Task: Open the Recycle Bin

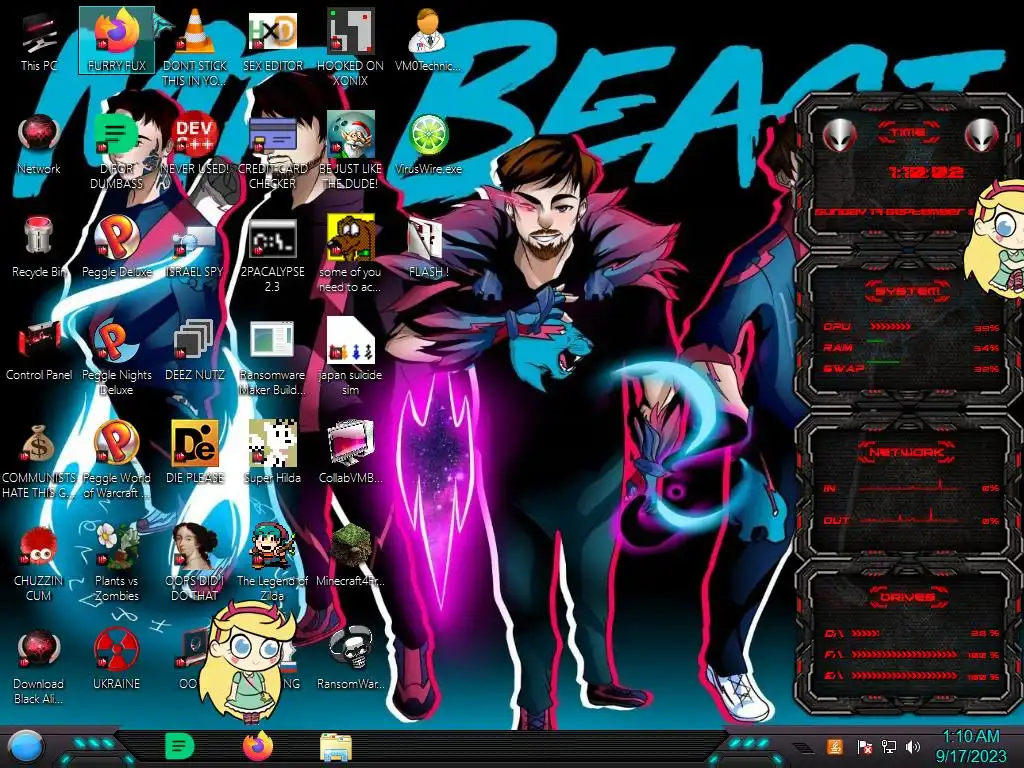Action: [x=39, y=247]
